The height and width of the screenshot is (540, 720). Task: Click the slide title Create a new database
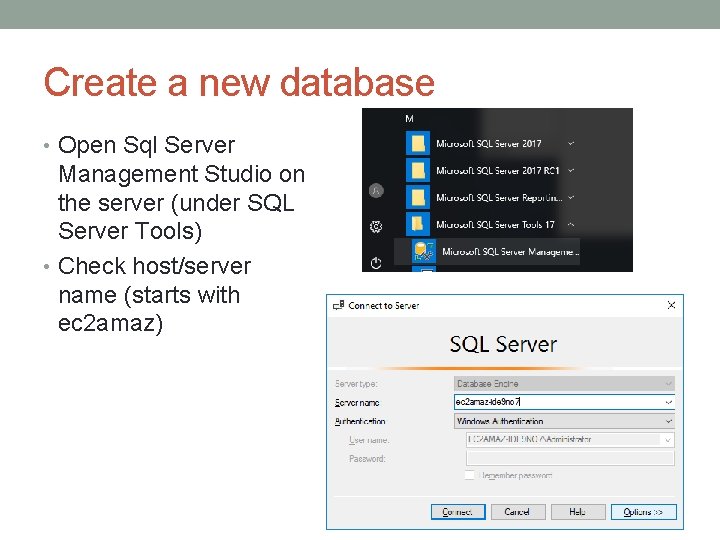point(239,82)
